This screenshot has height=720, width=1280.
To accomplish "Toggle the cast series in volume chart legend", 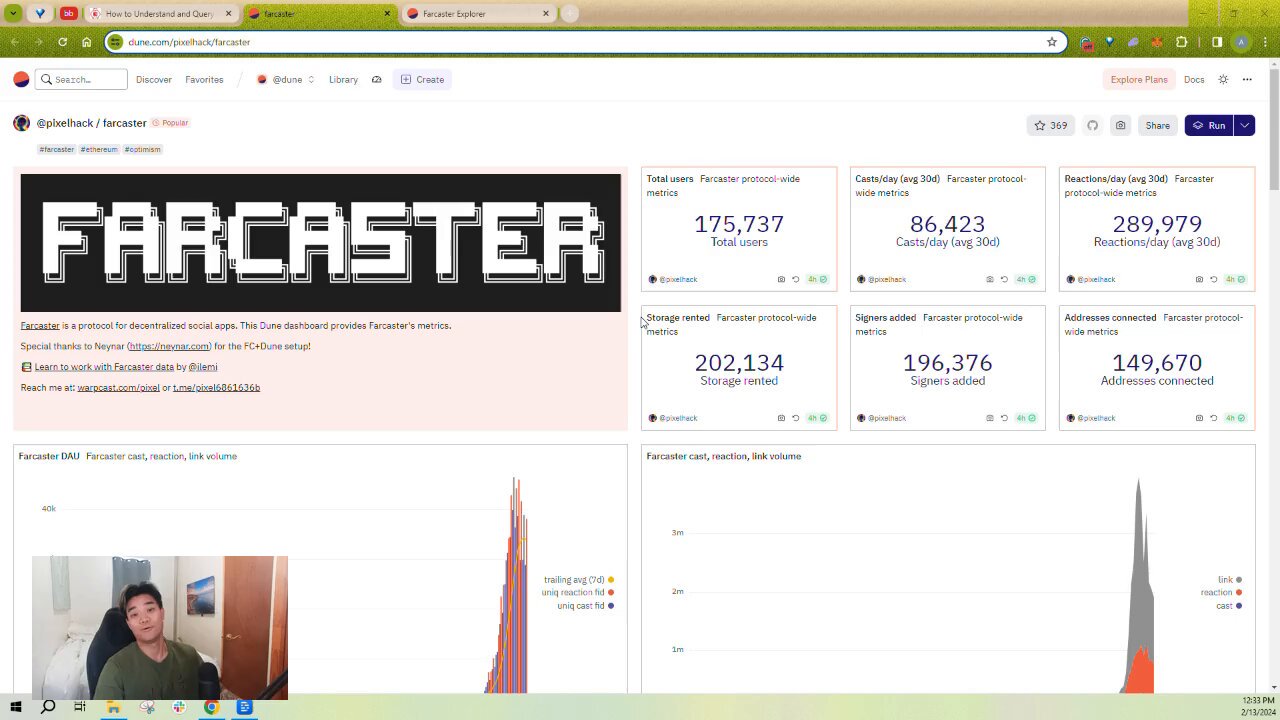I will (1229, 606).
